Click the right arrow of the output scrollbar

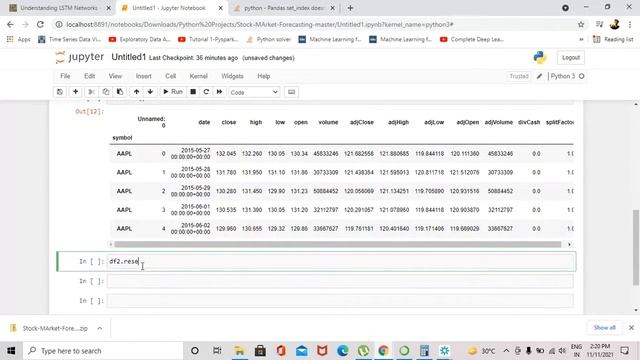[569, 244]
